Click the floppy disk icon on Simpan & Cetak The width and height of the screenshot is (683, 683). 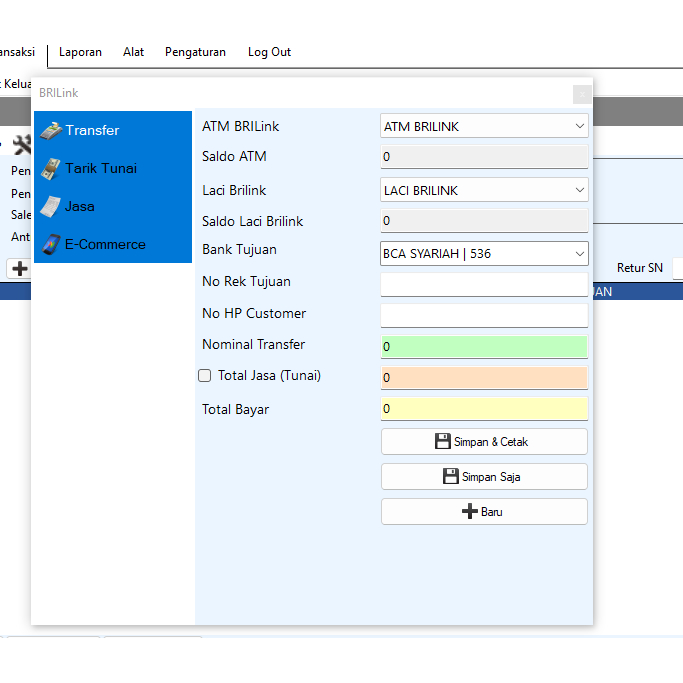(x=443, y=441)
